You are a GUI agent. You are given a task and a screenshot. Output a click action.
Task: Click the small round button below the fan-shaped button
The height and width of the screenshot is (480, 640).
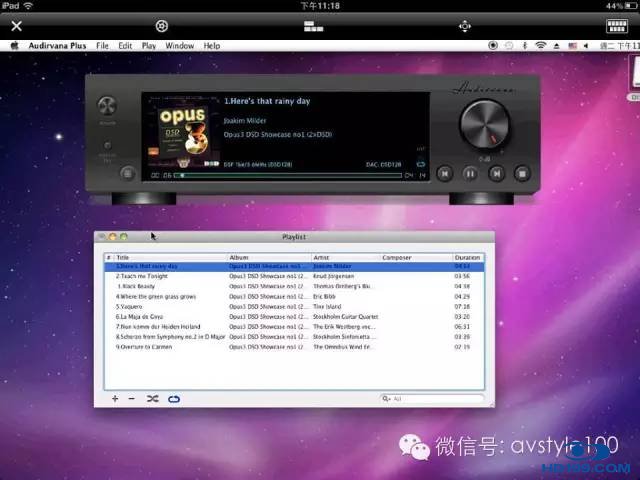107,145
